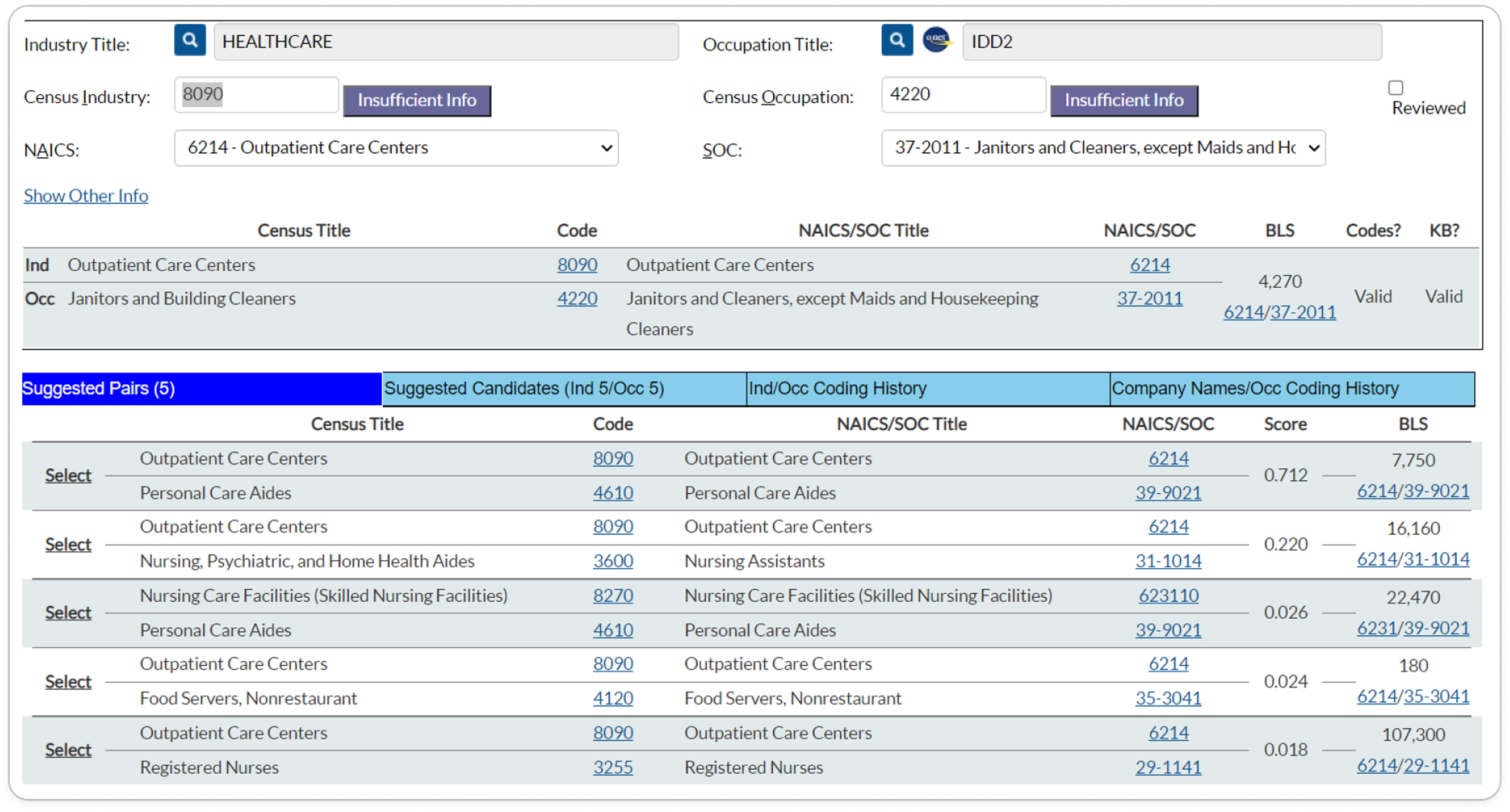Click in the Census Industry code field
Screen dimensions: 1510x812
[256, 94]
